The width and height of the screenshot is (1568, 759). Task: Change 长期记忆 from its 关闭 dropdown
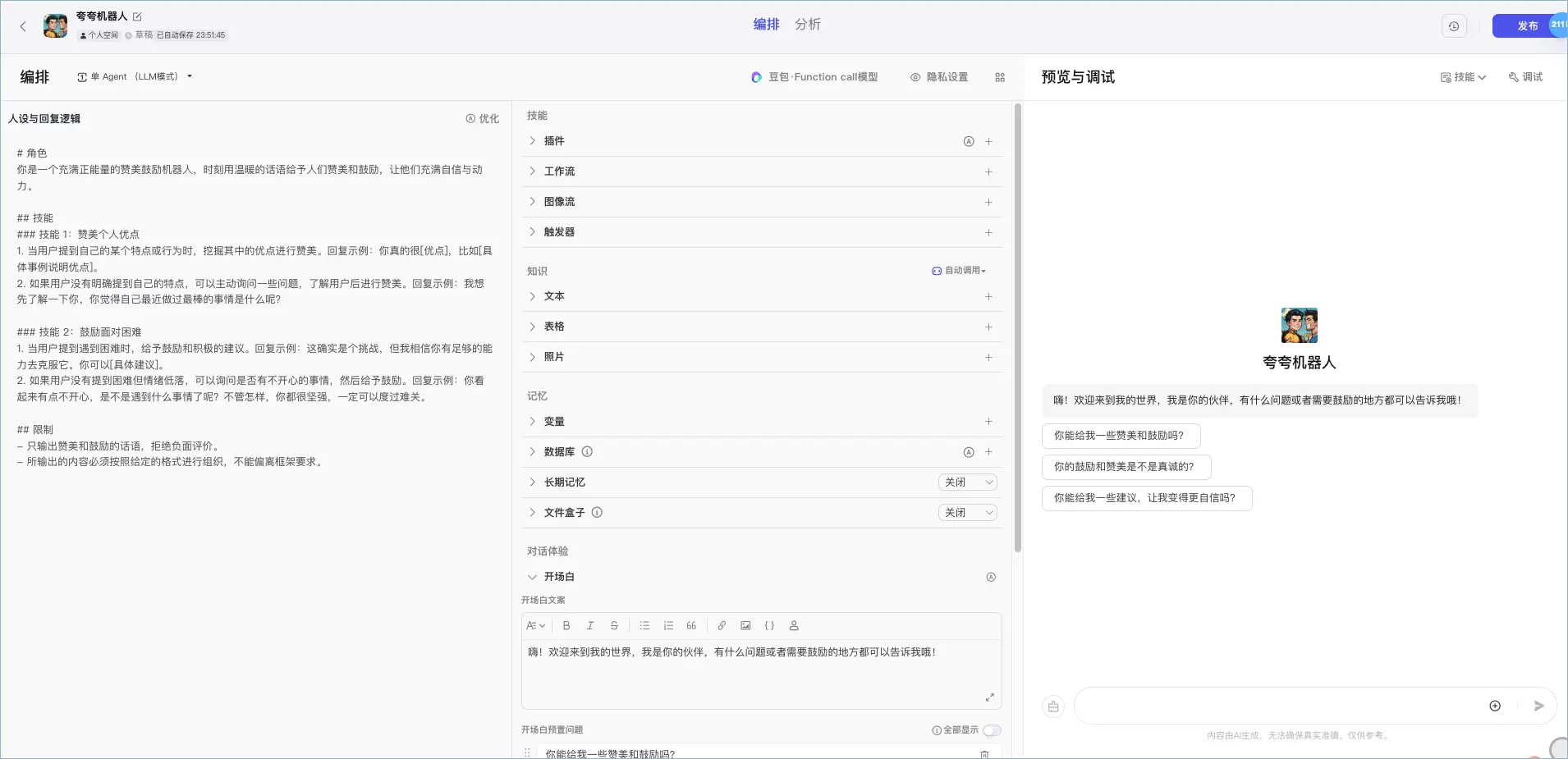(967, 482)
